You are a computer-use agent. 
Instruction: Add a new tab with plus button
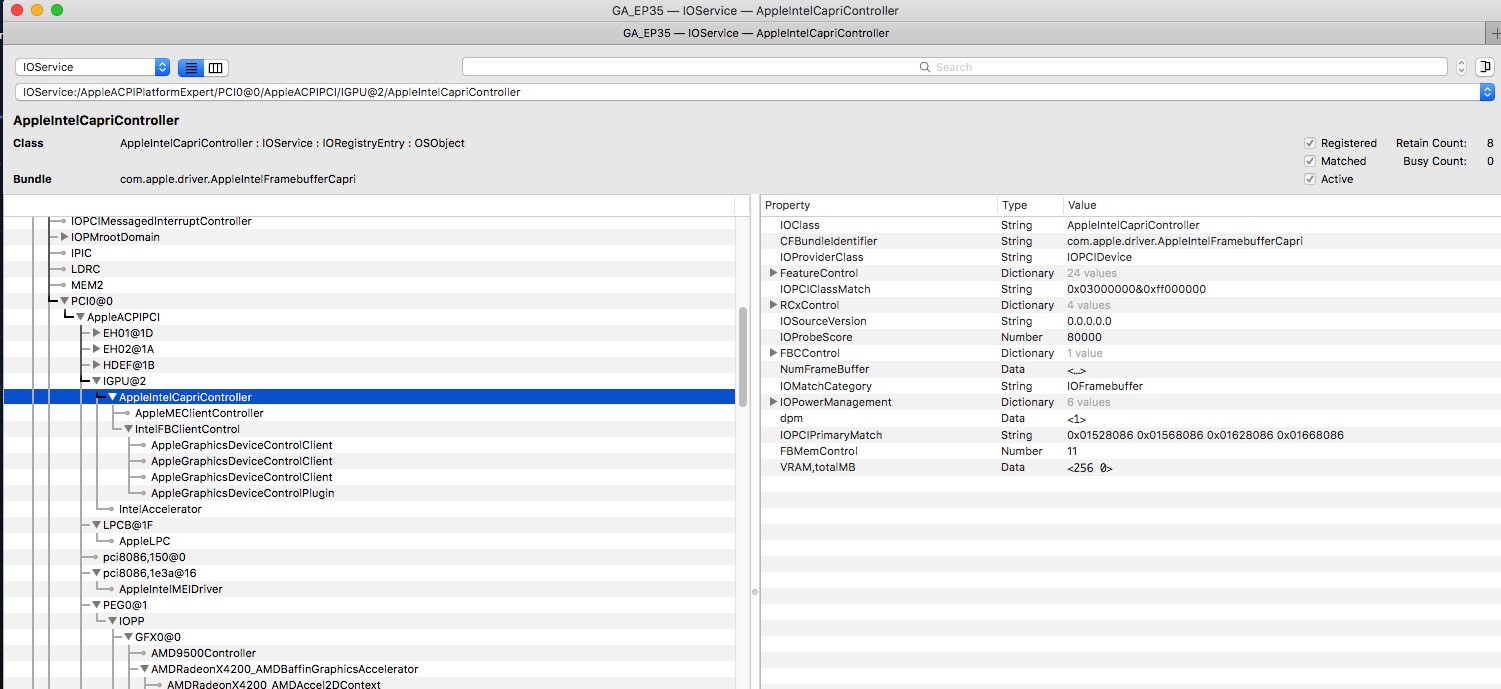(x=1495, y=33)
